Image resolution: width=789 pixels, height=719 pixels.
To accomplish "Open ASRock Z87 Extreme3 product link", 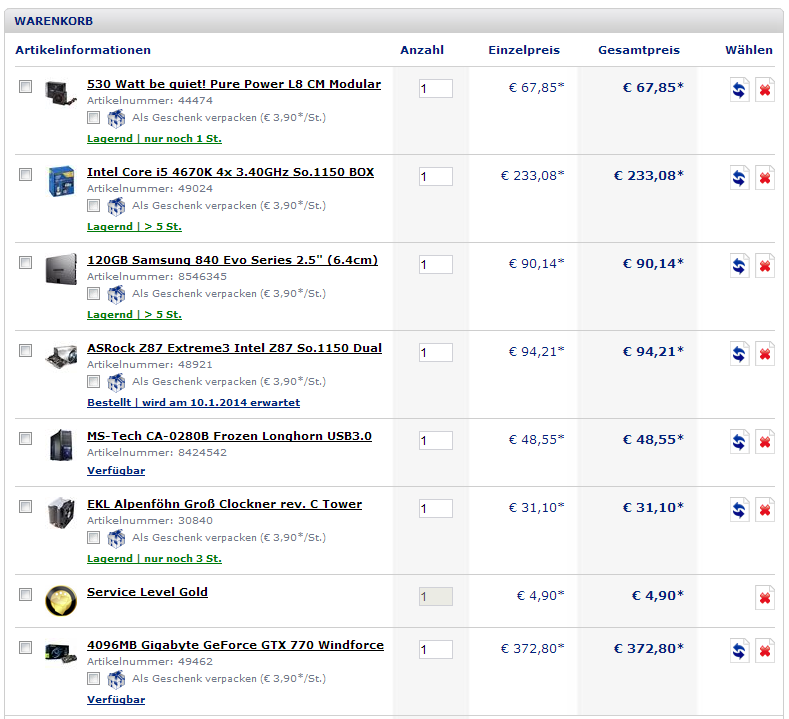I will pyautogui.click(x=234, y=348).
